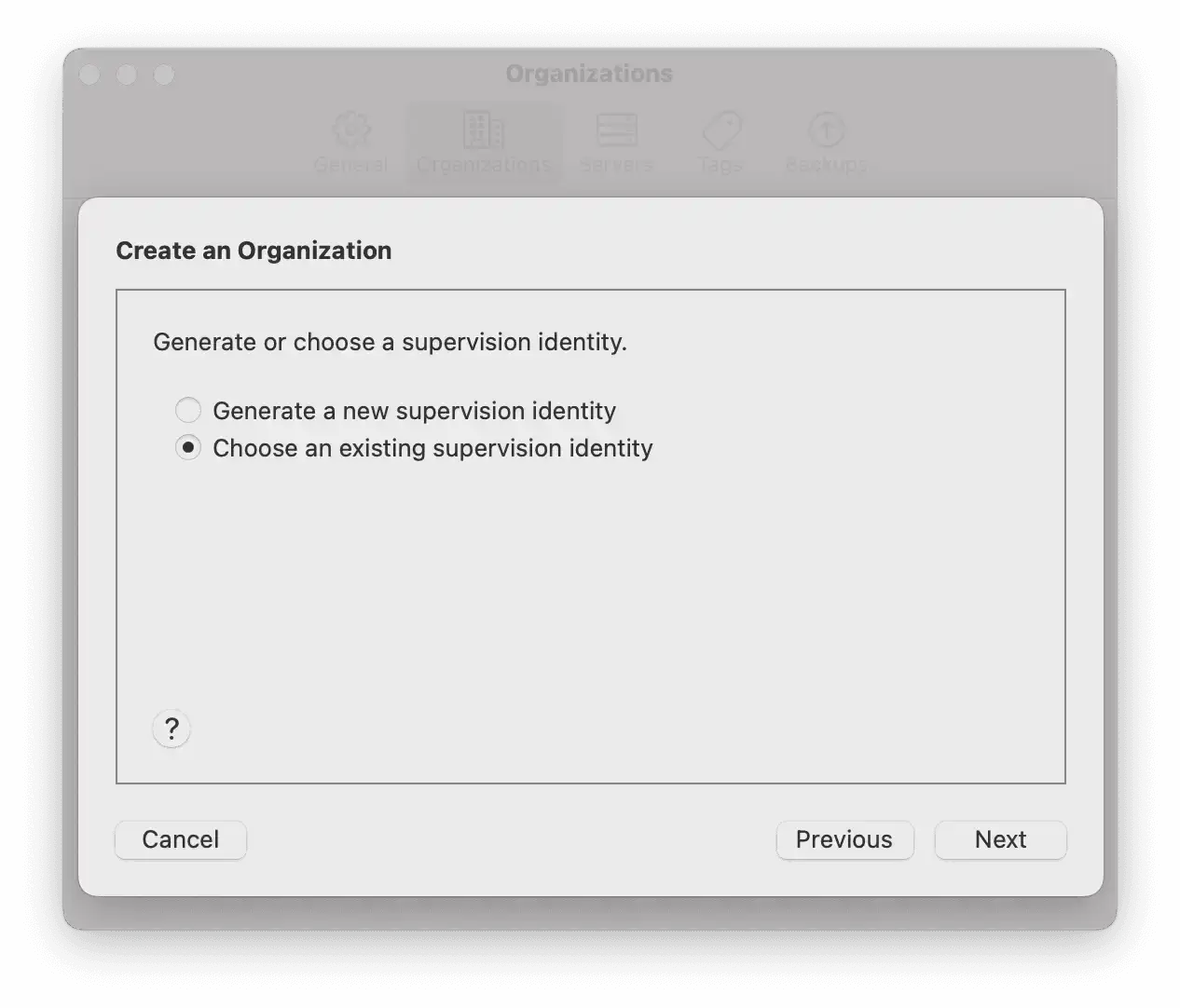Viewport: 1180px width, 1008px height.
Task: Click 'Generate or choose a supervision identity.' text
Action: pyautogui.click(x=390, y=342)
